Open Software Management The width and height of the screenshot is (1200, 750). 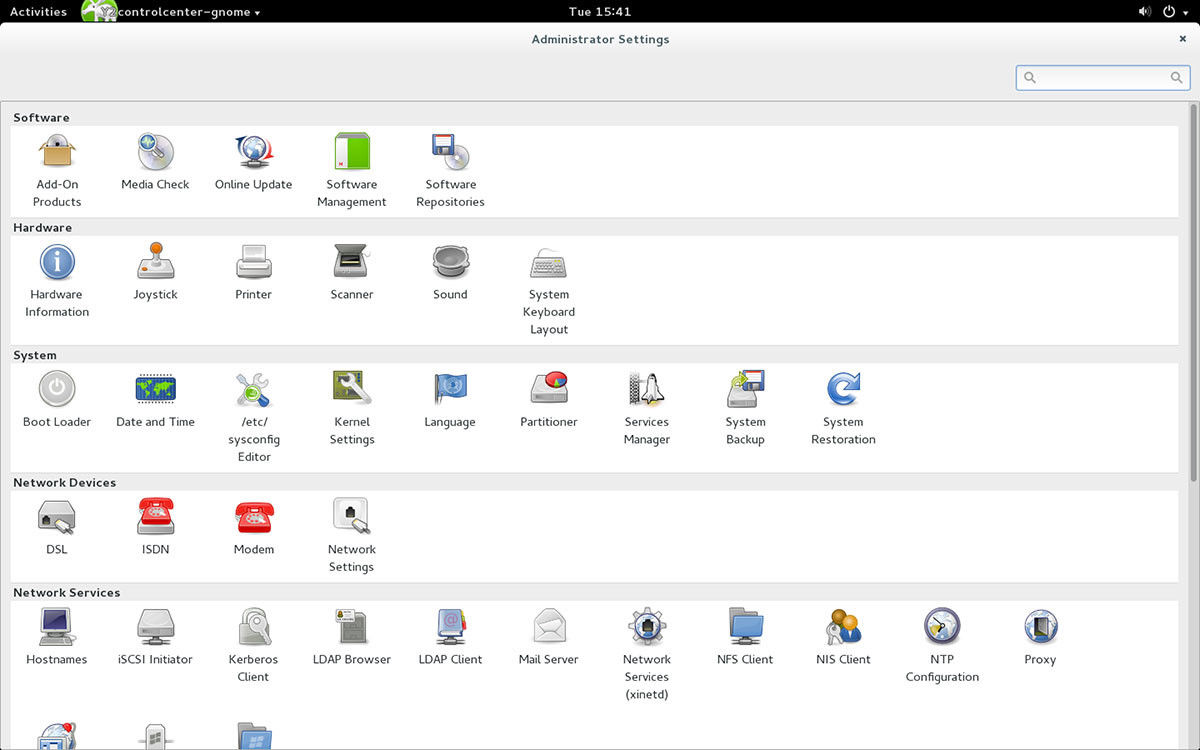[x=352, y=171]
